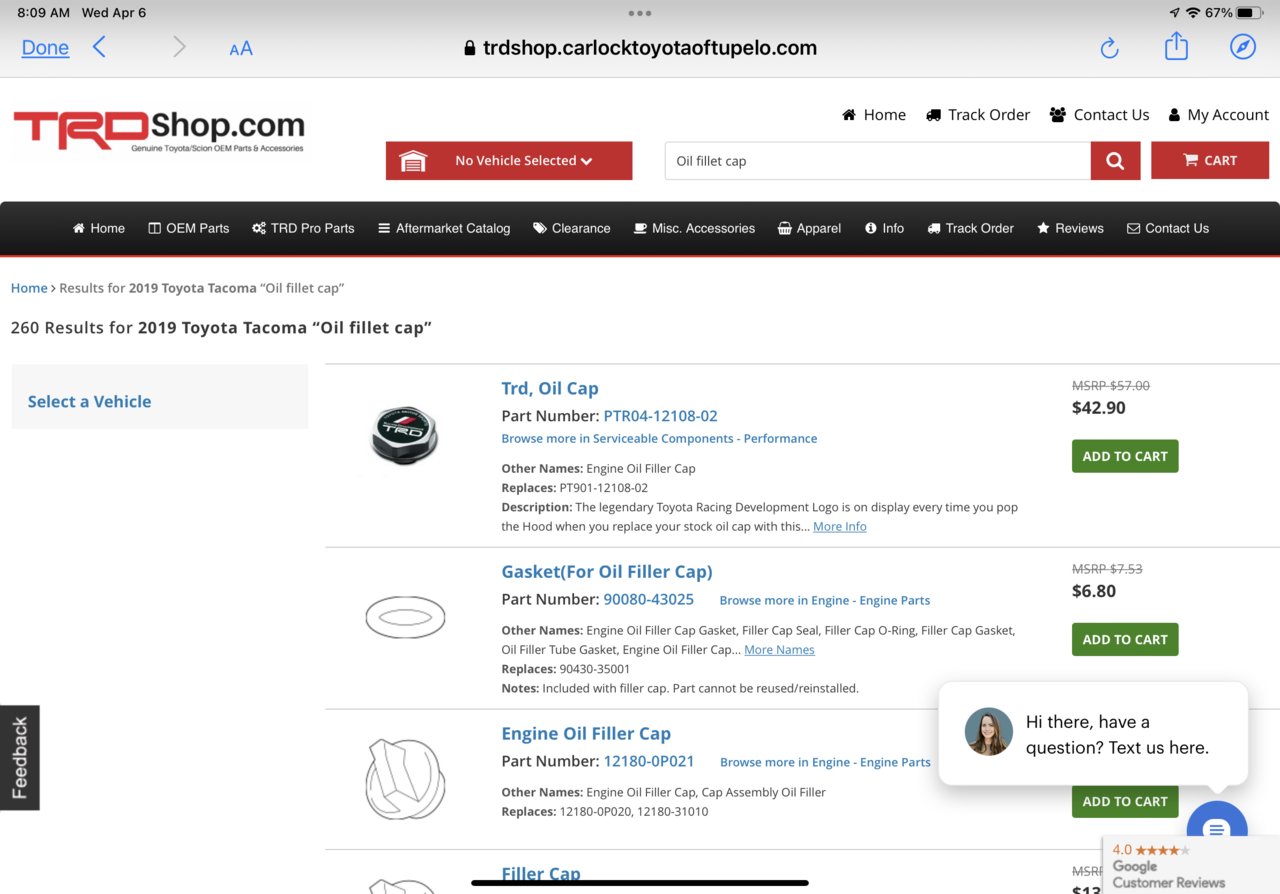This screenshot has width=1280, height=894.
Task: Browse more in Serviceable Components - Performance
Action: click(x=659, y=438)
